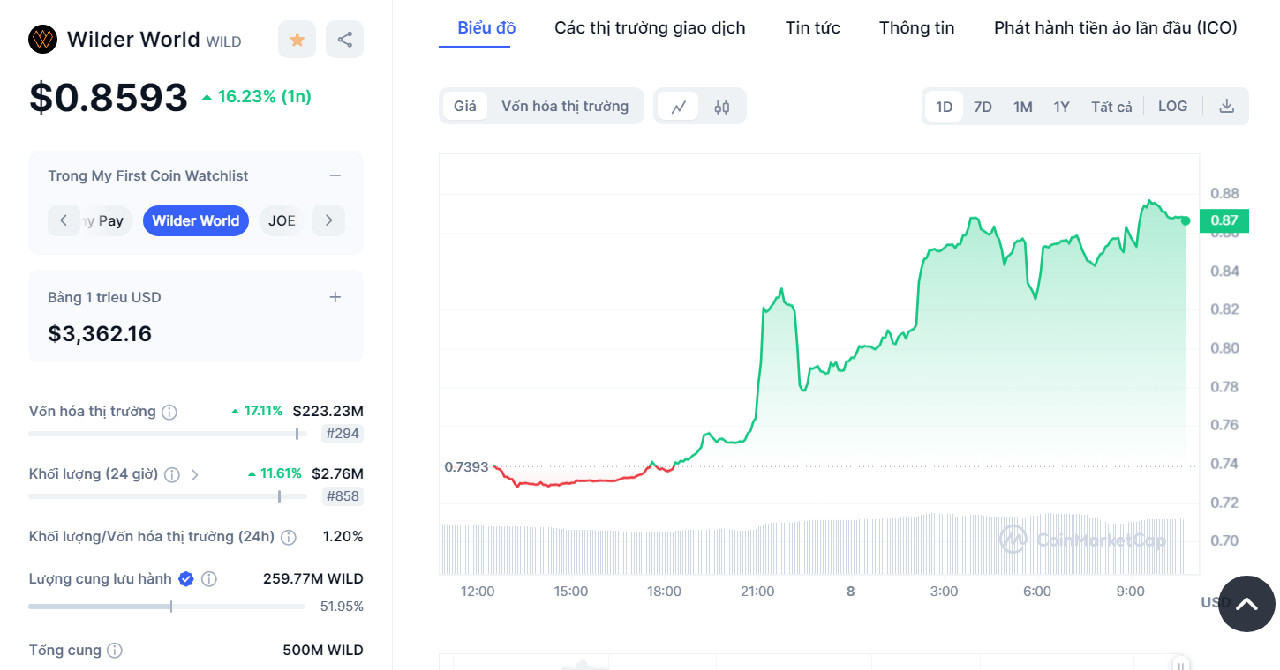1280x670 pixels.
Task: Click the scroll-to-top circular button
Action: click(1246, 604)
